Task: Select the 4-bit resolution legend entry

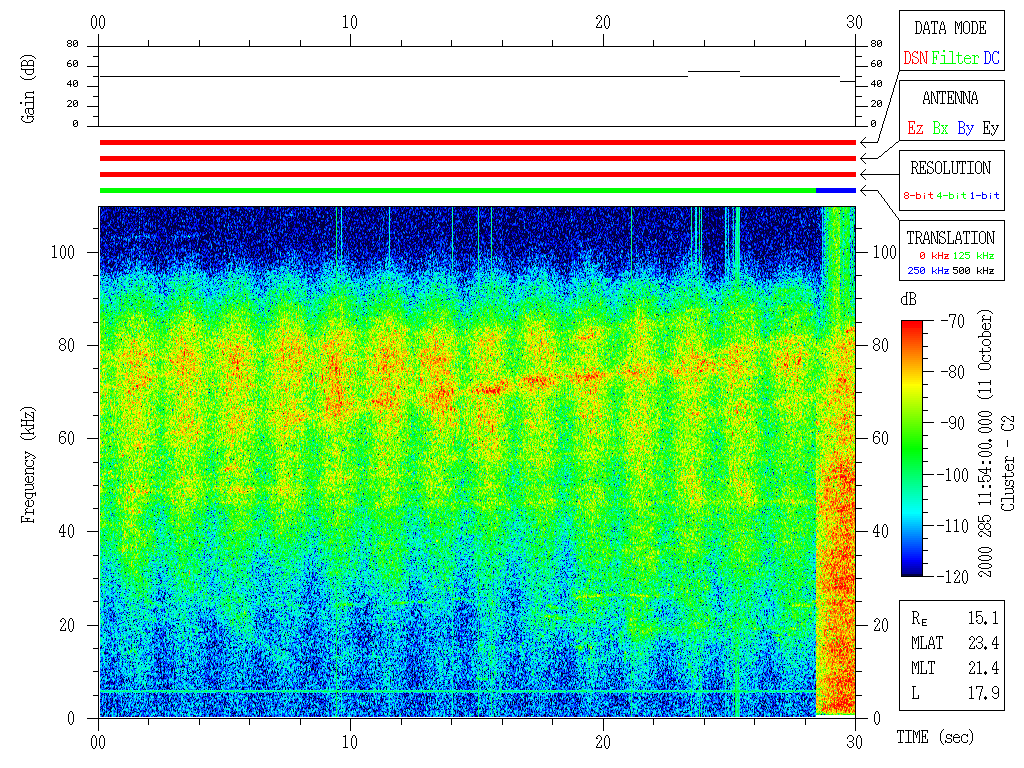Action: point(953,195)
